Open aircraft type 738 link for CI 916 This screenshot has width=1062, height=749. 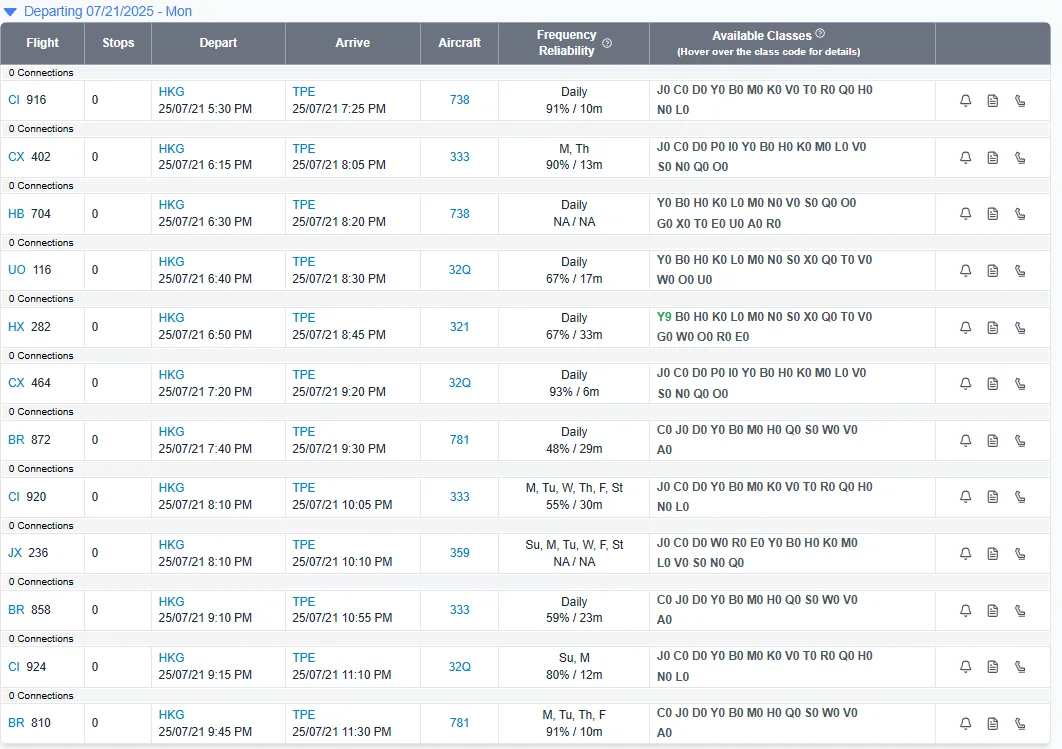pos(460,100)
